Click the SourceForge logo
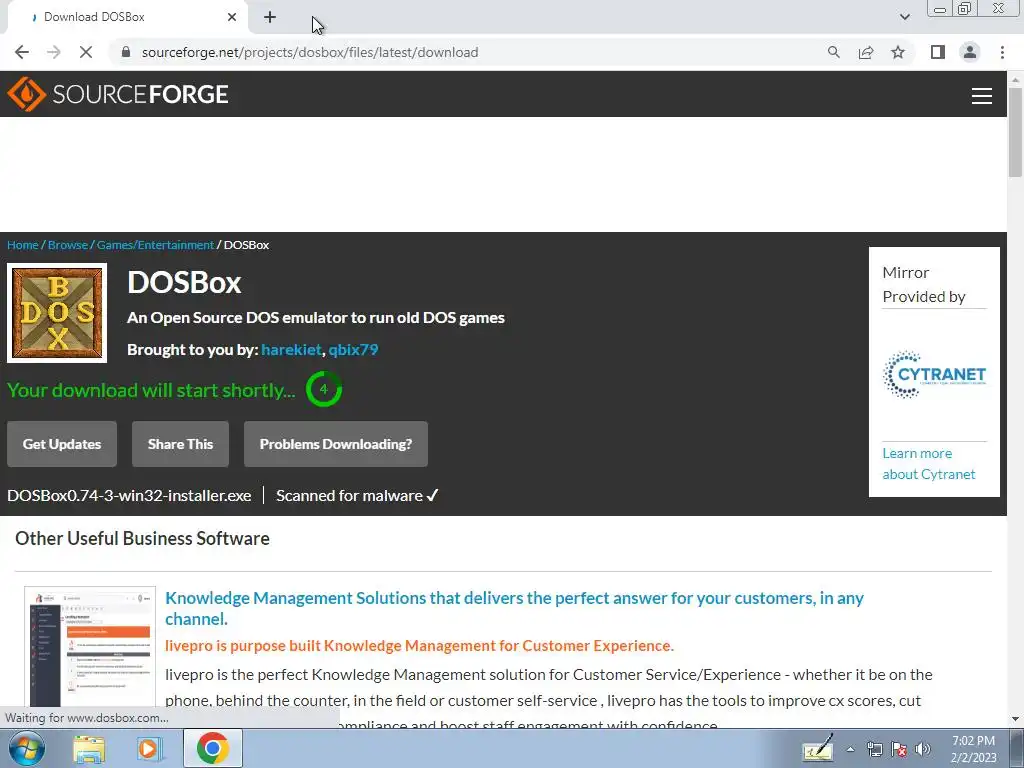Image resolution: width=1024 pixels, height=768 pixels. (x=118, y=94)
